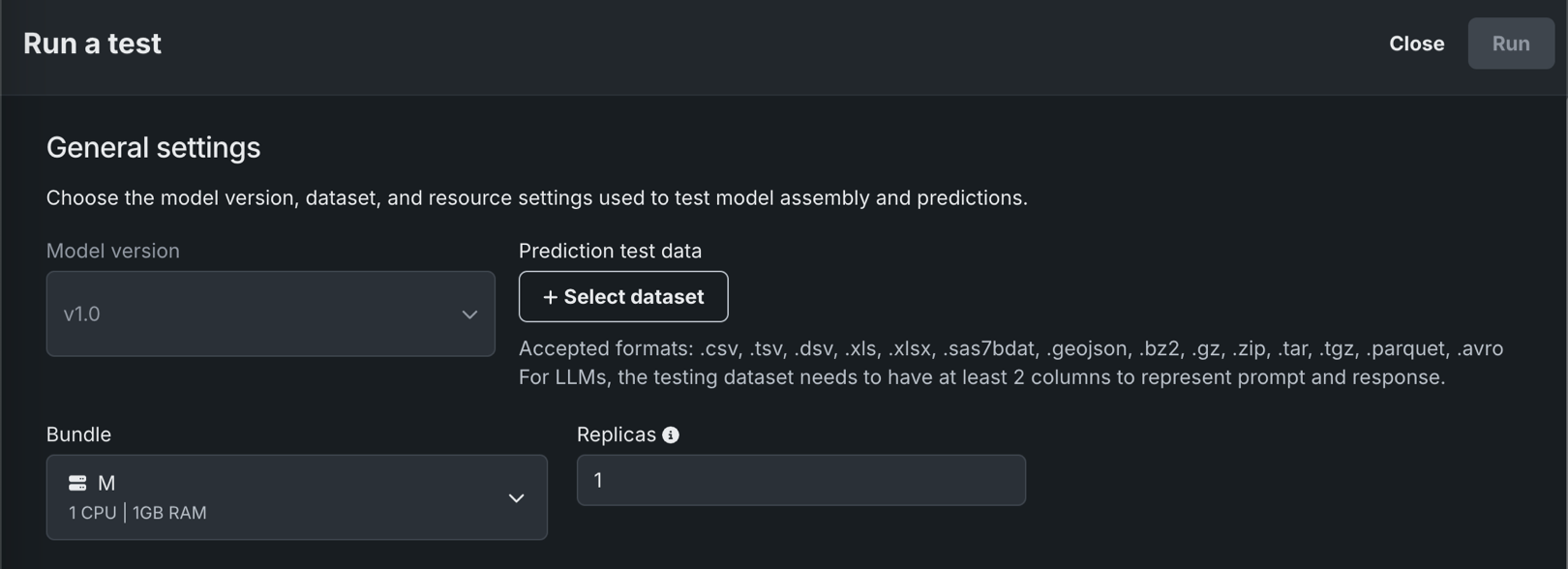The height and width of the screenshot is (569, 1568).
Task: Click the Accepted formats help text
Action: pyautogui.click(x=1010, y=348)
